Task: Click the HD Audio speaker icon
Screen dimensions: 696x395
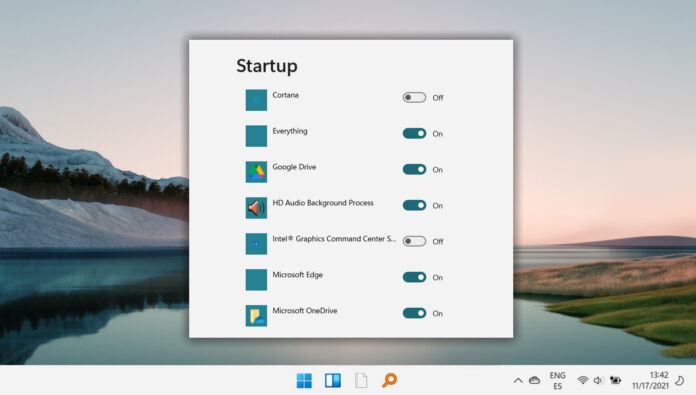Action: point(256,208)
